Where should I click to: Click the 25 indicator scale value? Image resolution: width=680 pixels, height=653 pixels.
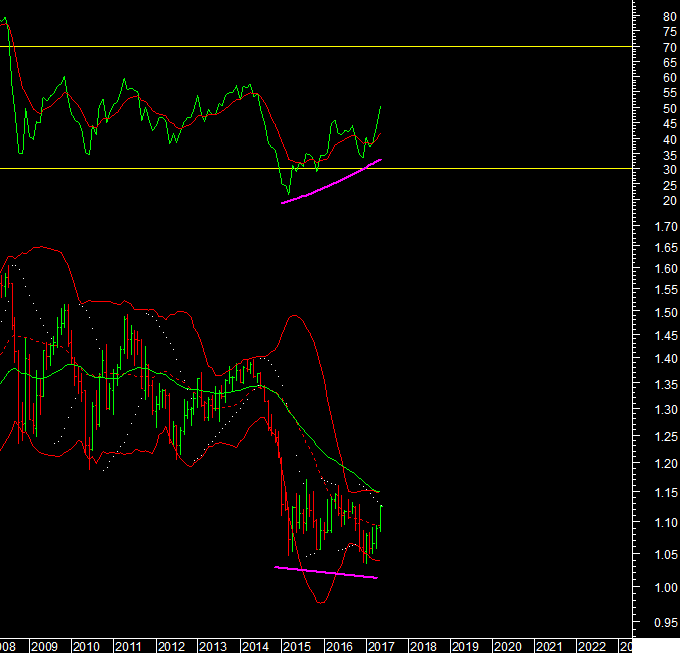[x=670, y=186]
